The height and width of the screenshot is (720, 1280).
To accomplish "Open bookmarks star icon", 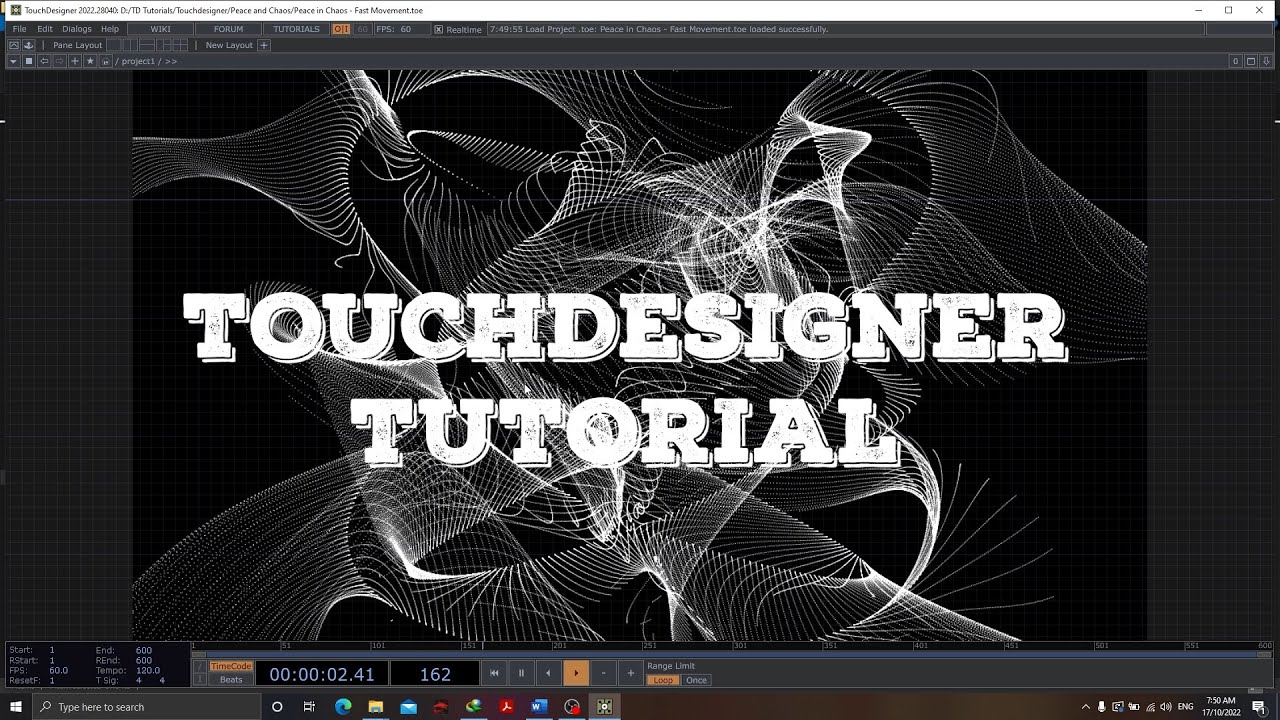I will pyautogui.click(x=90, y=61).
